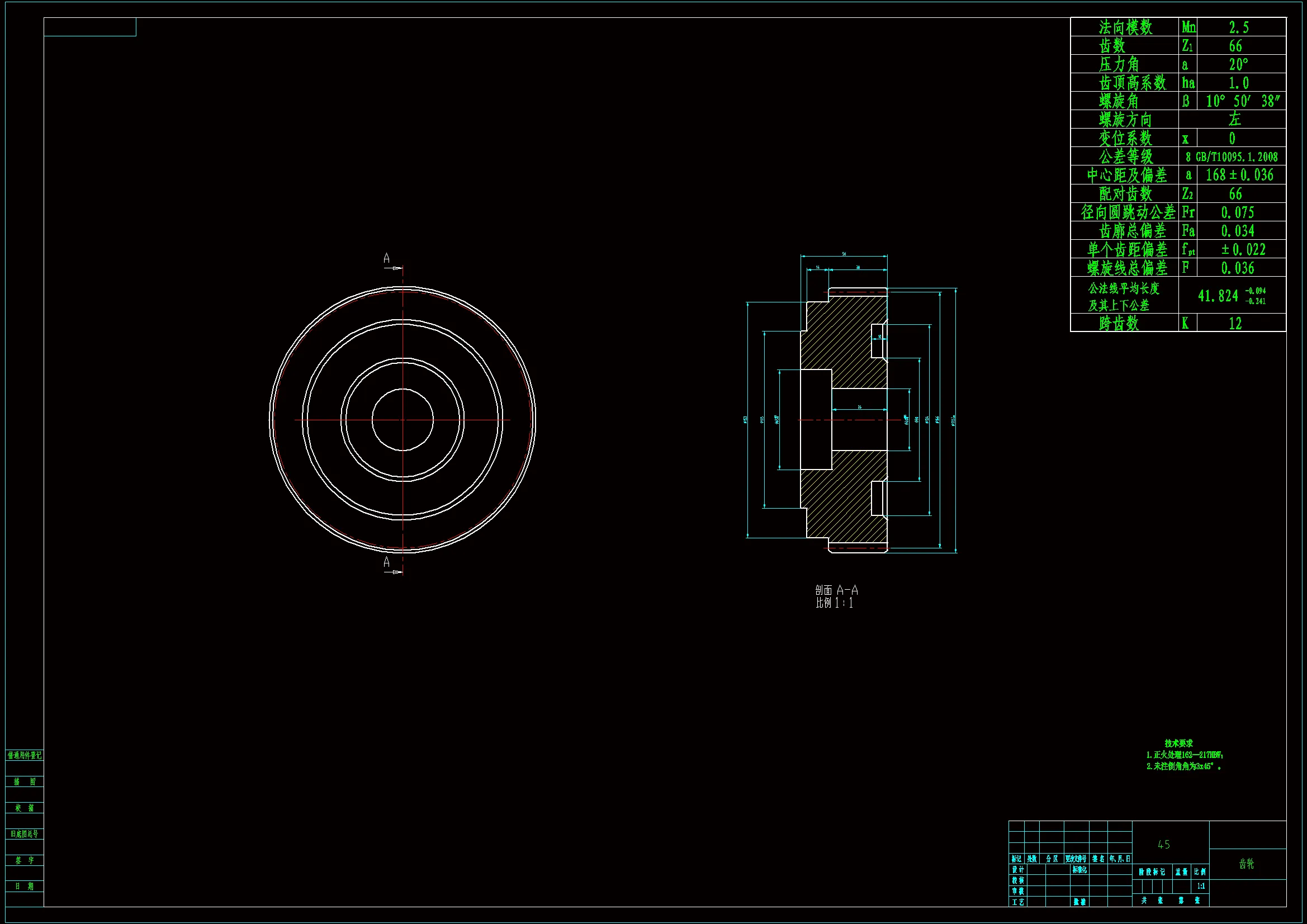Click the 螺旋方向 value 左 cell
The height and width of the screenshot is (924, 1307).
tap(1234, 120)
